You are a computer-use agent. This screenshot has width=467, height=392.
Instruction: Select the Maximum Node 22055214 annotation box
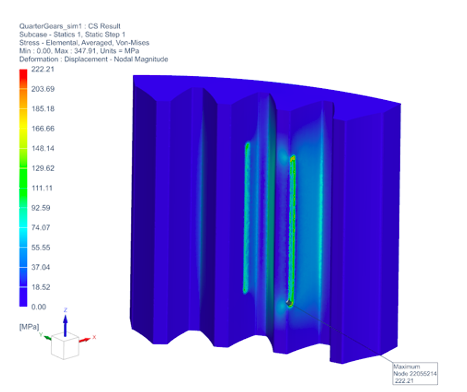tap(415, 374)
